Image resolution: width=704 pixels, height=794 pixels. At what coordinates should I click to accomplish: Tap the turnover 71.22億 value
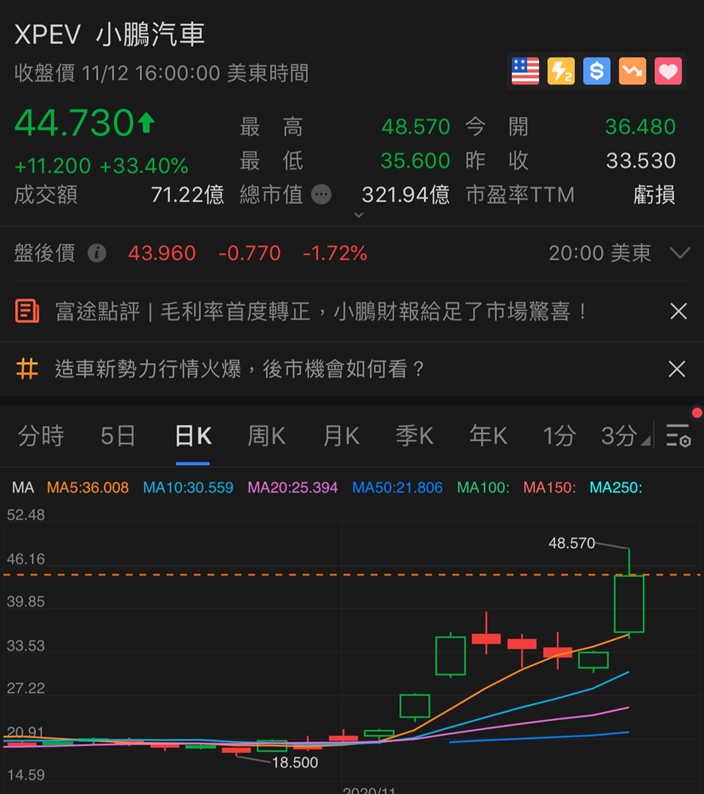[187, 194]
